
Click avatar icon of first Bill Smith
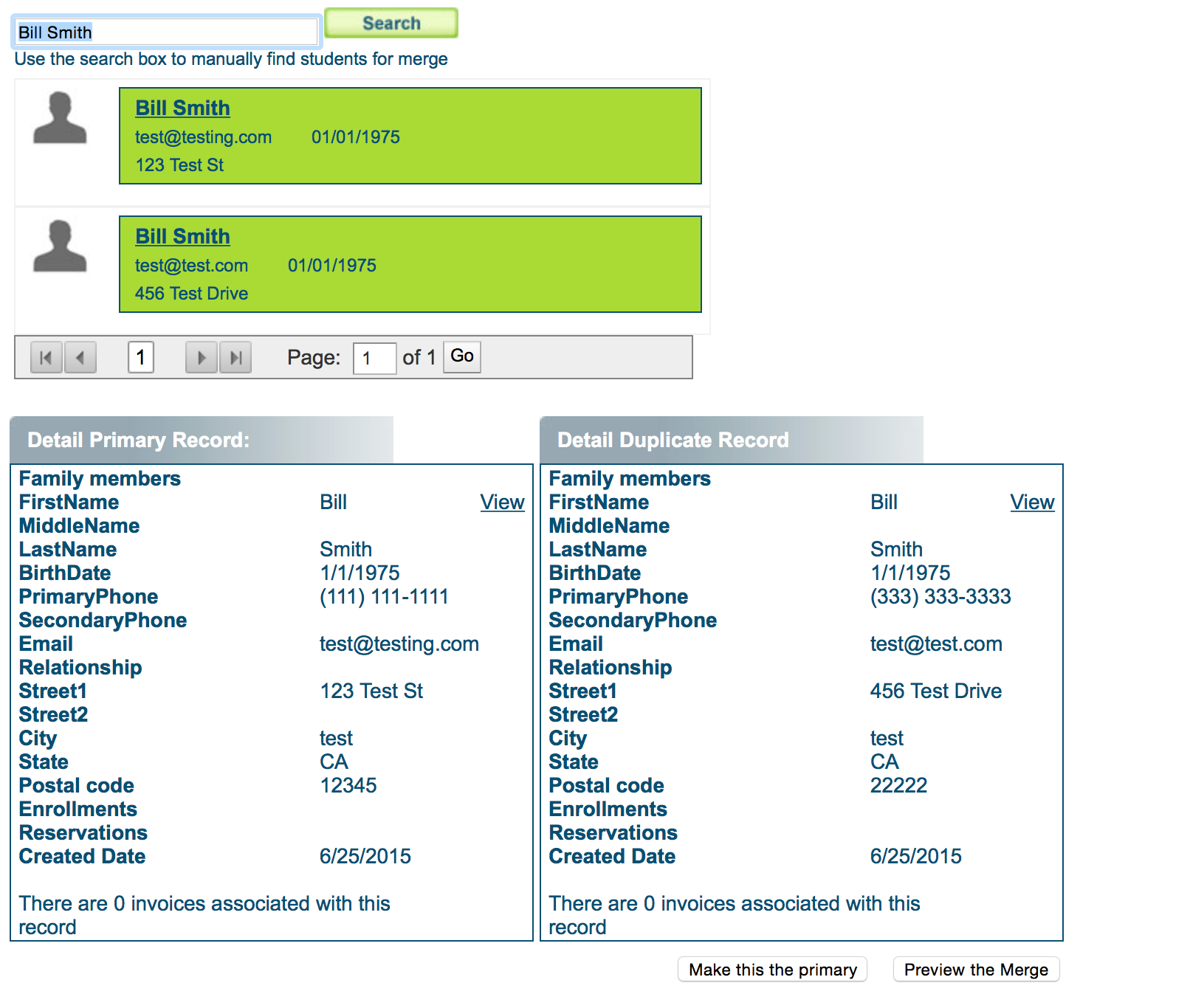tap(60, 118)
